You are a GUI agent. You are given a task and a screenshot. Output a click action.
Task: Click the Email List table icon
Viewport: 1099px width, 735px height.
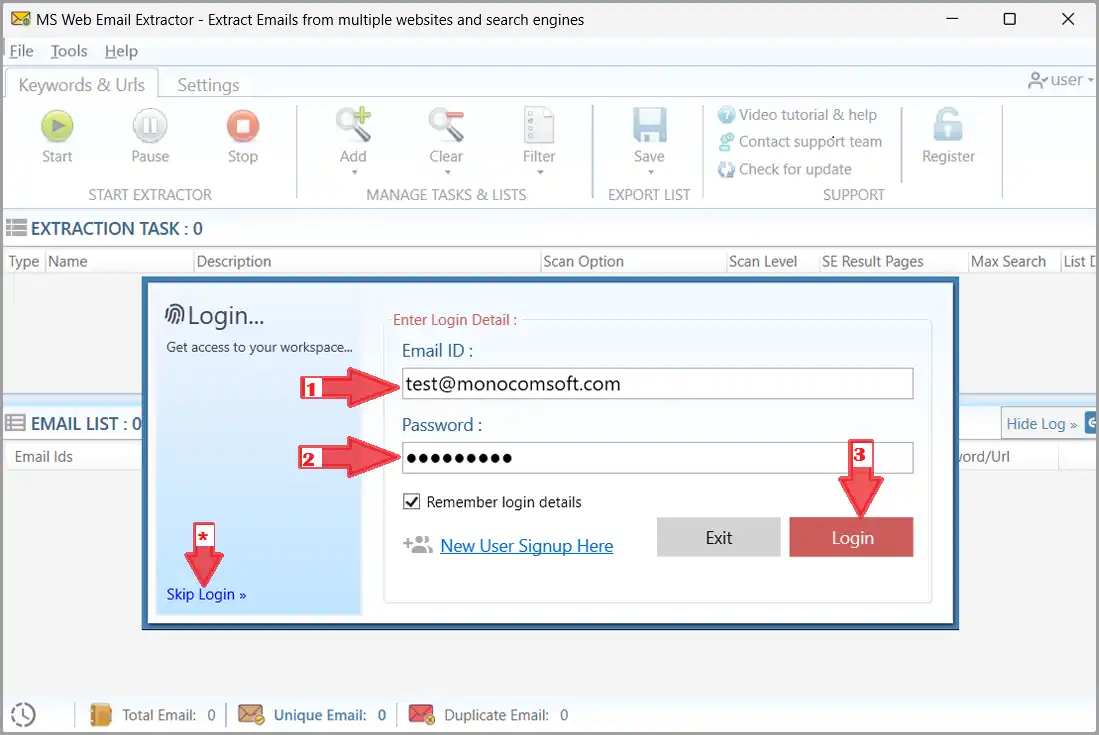coord(15,423)
